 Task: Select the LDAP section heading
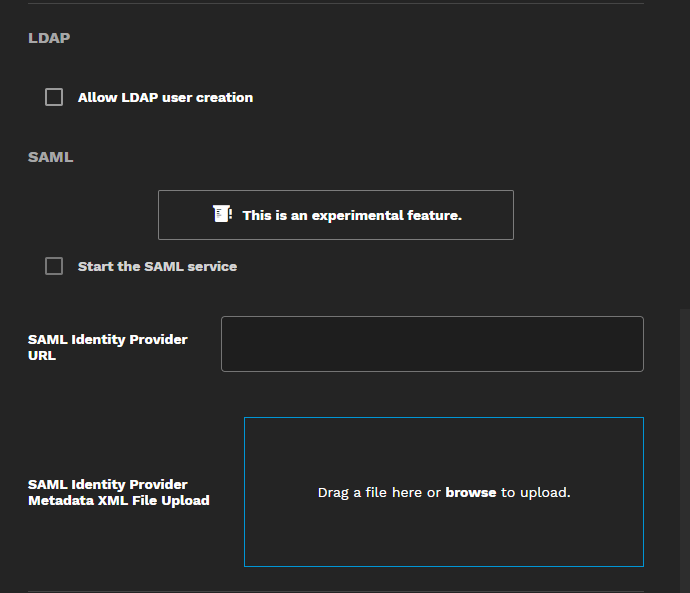point(49,38)
